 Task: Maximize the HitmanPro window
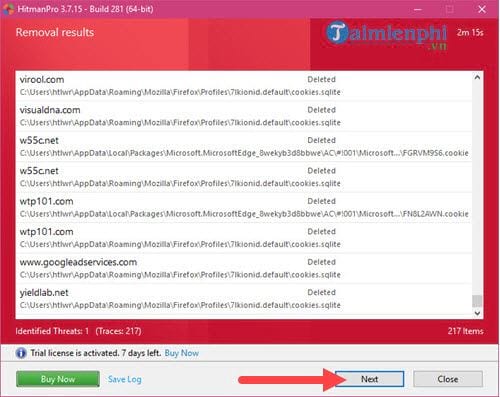[x=450, y=9]
